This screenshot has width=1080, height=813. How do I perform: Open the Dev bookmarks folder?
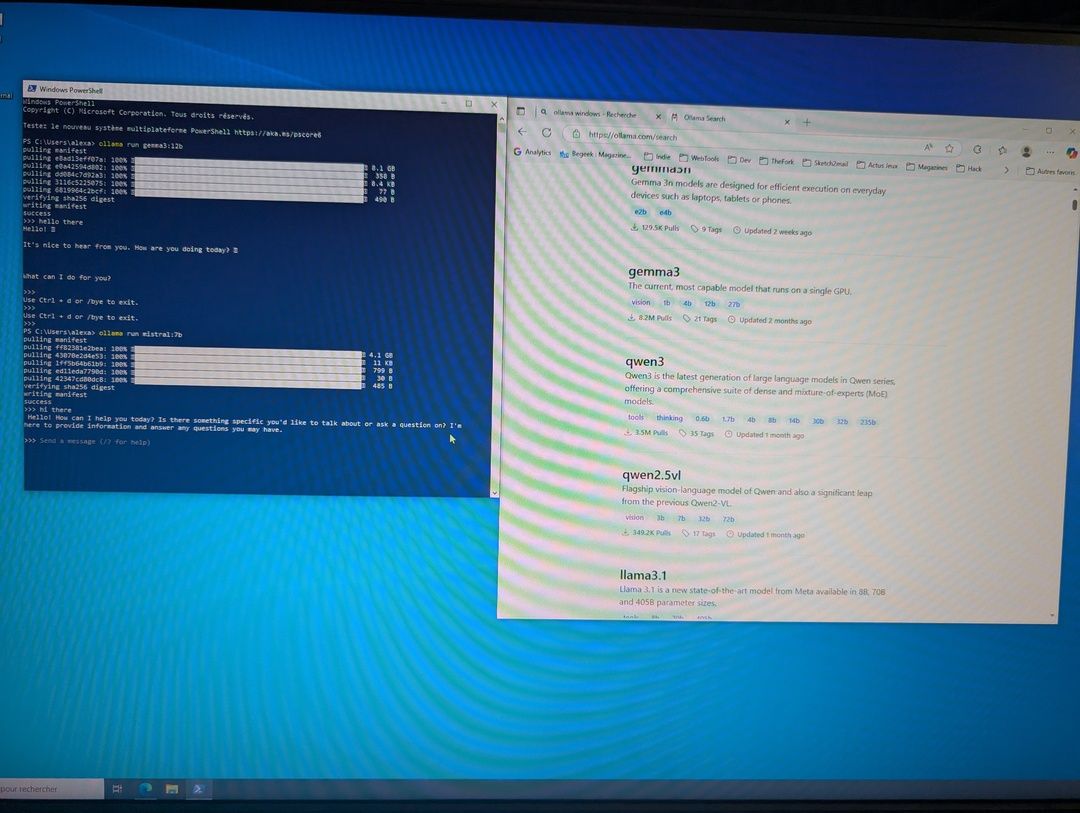pyautogui.click(x=739, y=159)
